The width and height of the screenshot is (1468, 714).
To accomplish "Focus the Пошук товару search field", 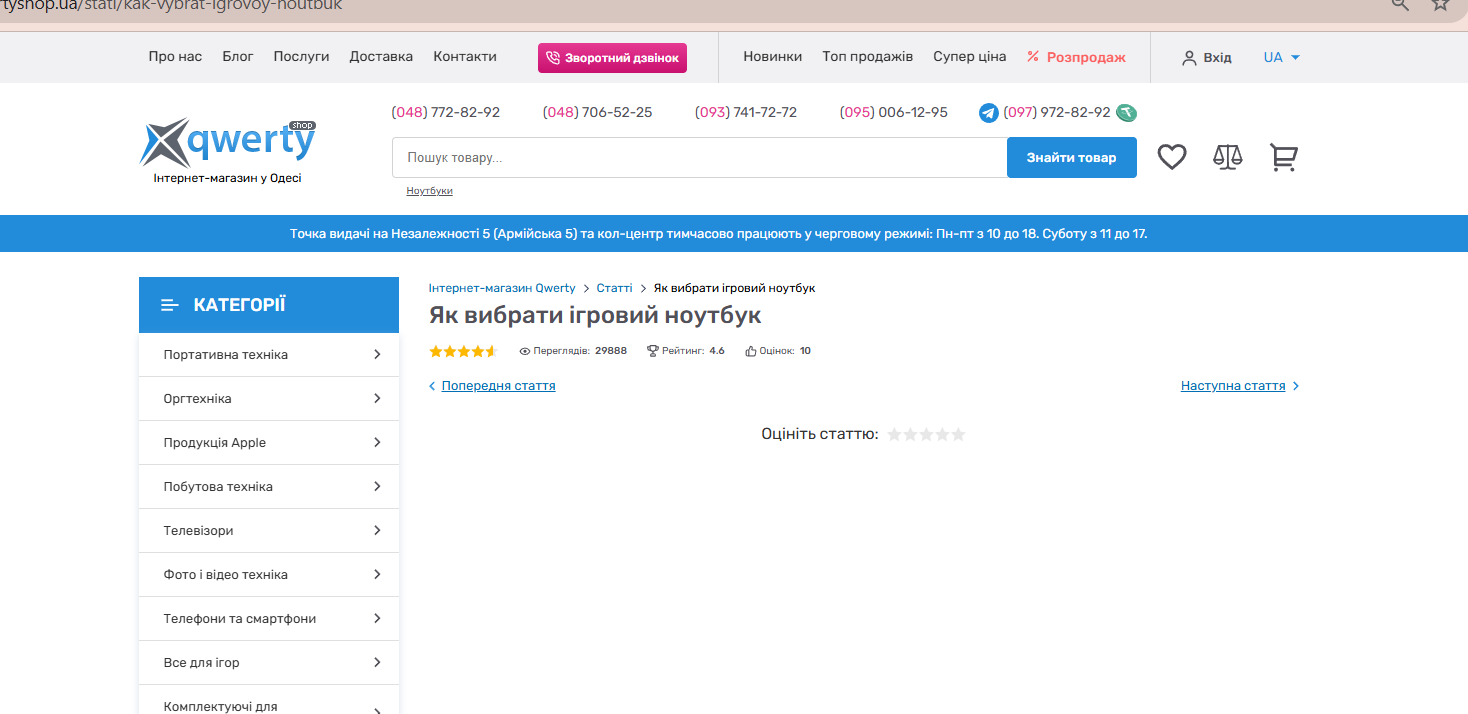I will pos(699,158).
